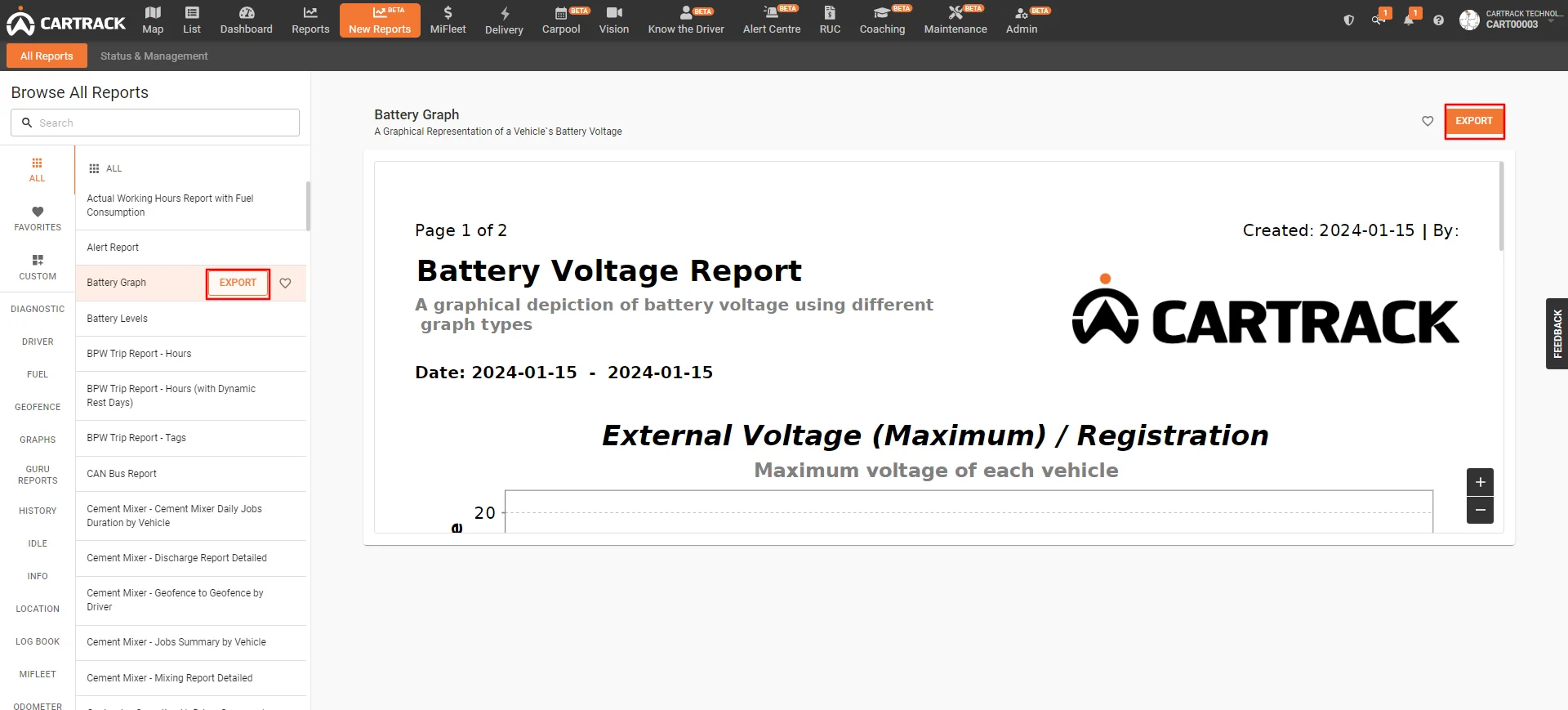Open the Delivery lightning icon
This screenshot has height=710, width=1568.
click(505, 13)
